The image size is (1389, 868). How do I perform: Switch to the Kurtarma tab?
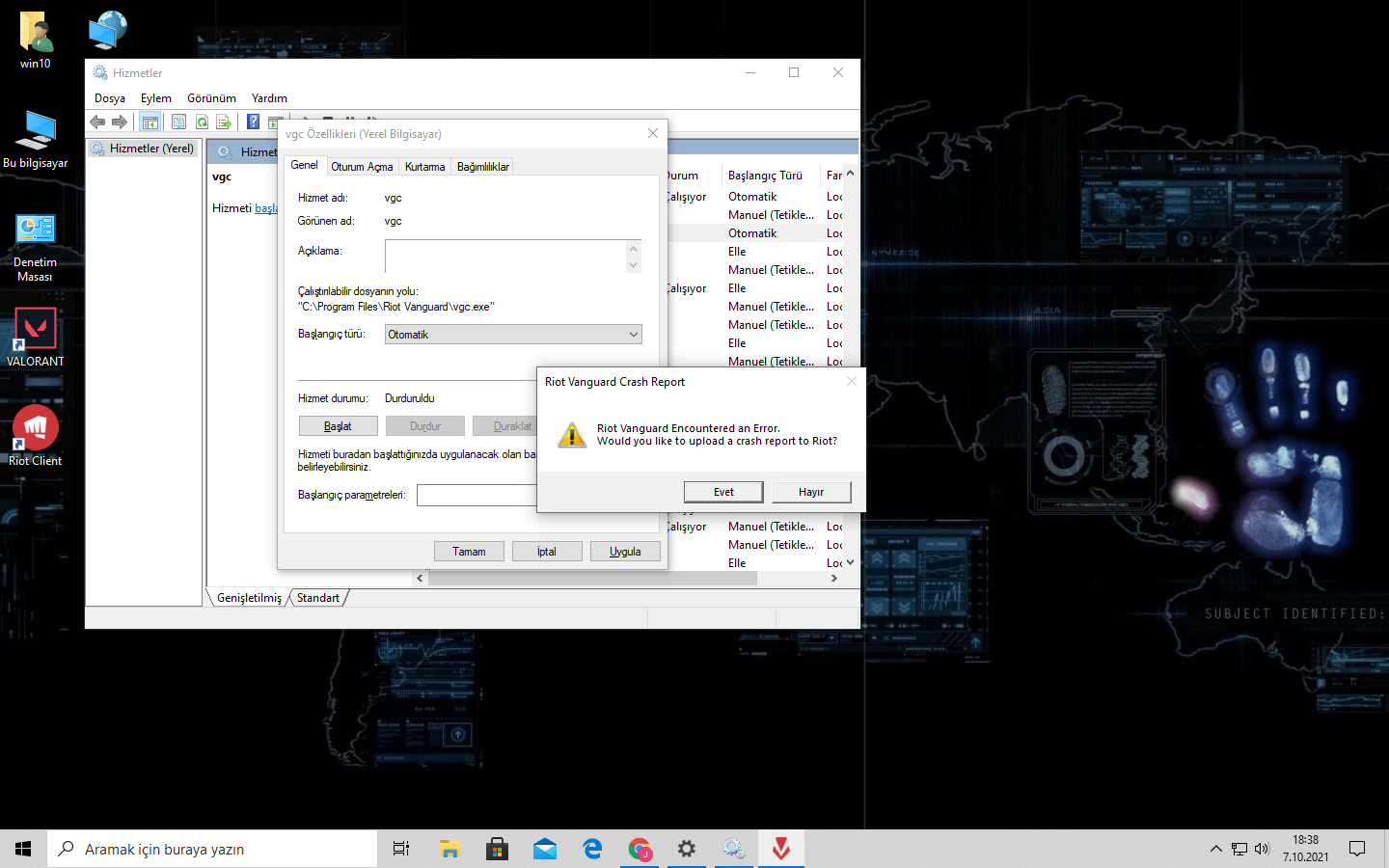[x=424, y=167]
